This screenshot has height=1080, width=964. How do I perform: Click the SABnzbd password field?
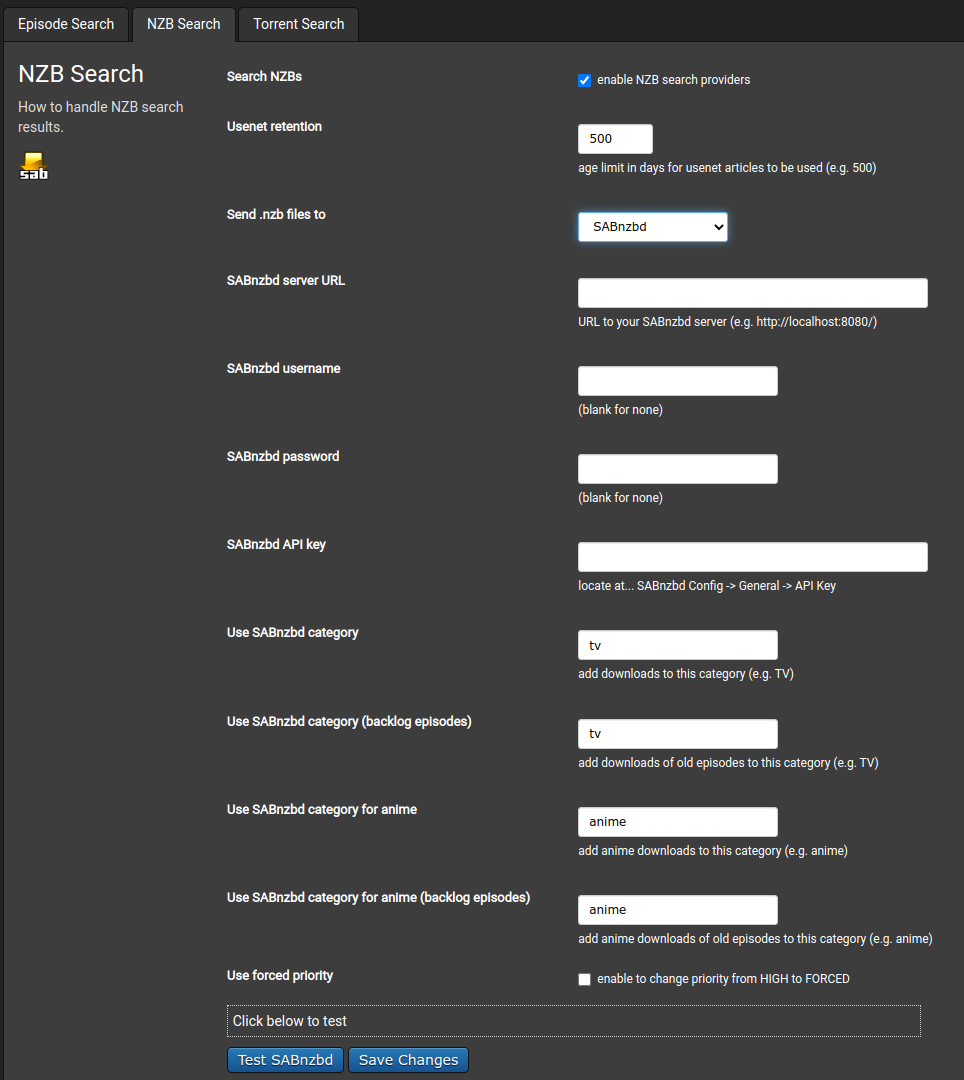(678, 469)
